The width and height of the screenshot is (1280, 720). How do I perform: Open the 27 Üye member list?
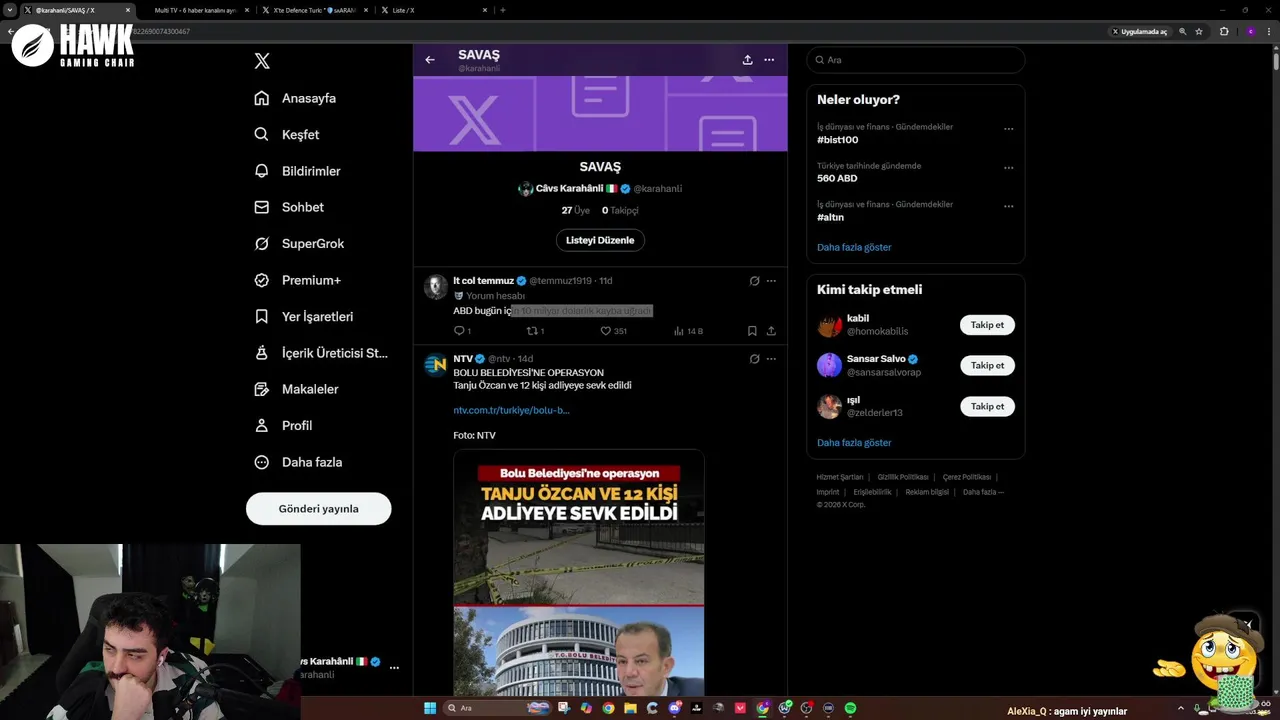click(x=575, y=210)
